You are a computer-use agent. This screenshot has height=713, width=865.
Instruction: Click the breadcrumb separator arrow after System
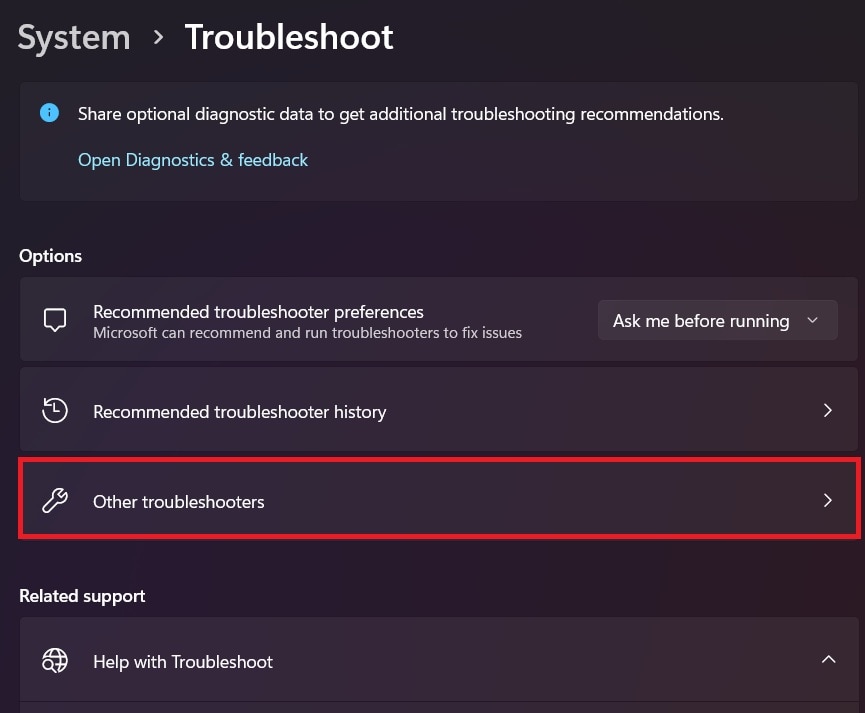pyautogui.click(x=158, y=38)
